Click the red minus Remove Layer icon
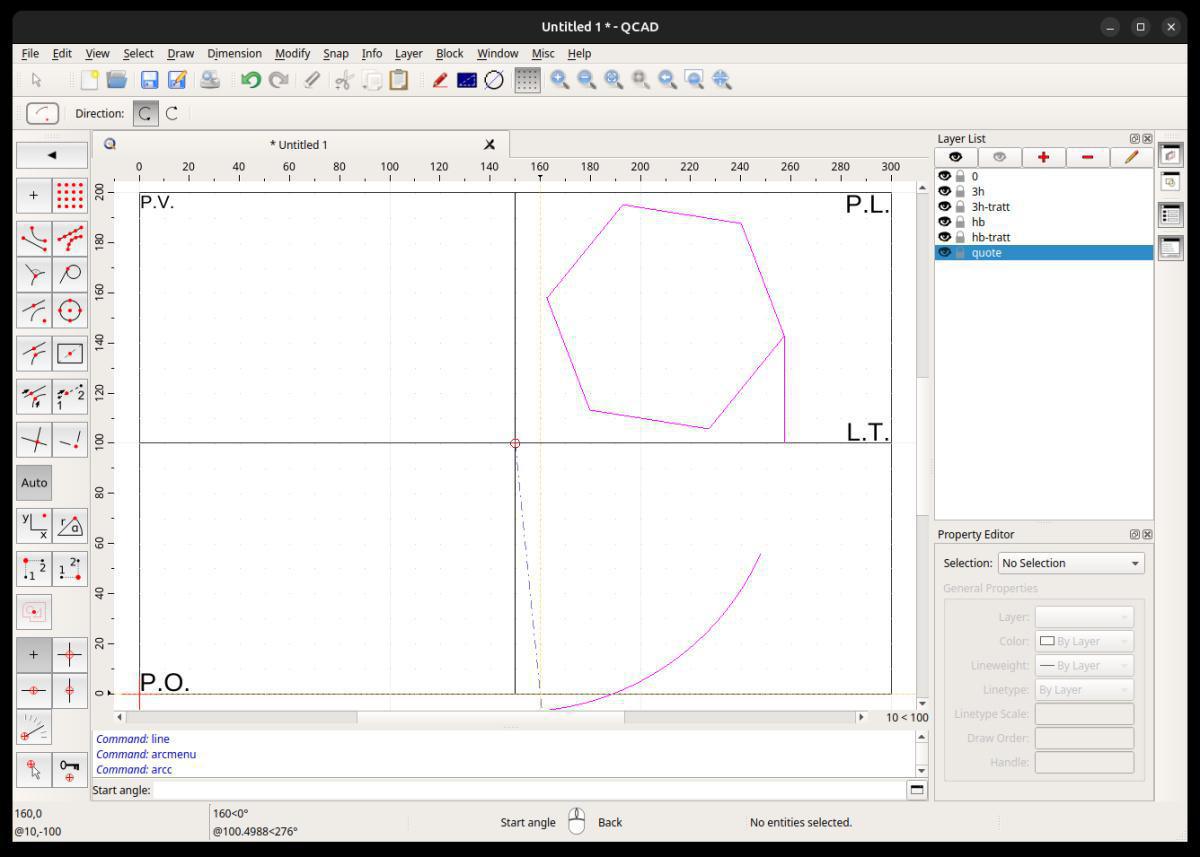The image size is (1200, 857). pos(1087,157)
